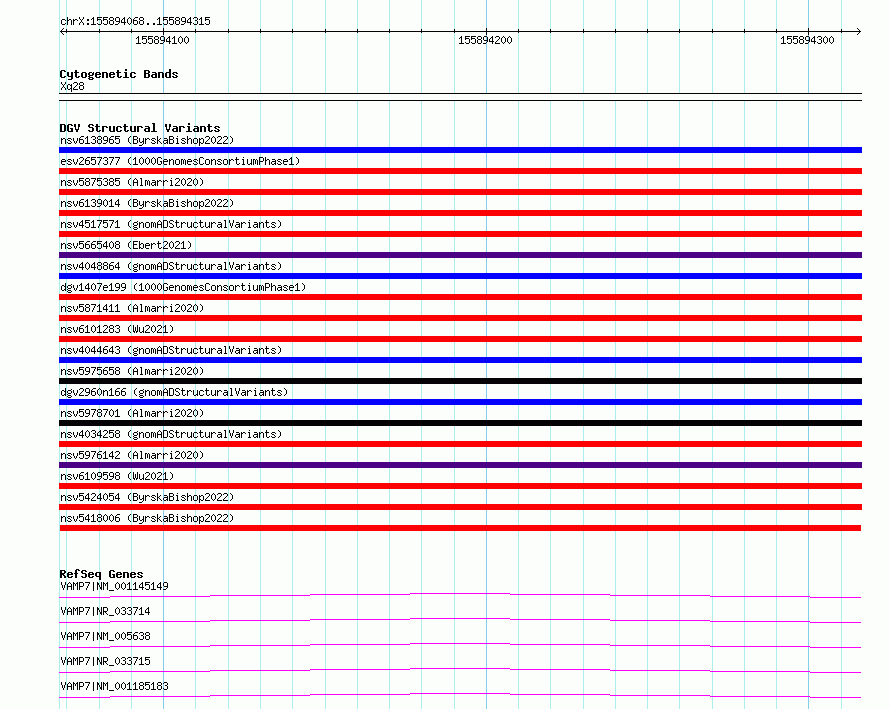Open the nsv5875385 (Almarri2020) variant label
This screenshot has width=890, height=709.
132,182
